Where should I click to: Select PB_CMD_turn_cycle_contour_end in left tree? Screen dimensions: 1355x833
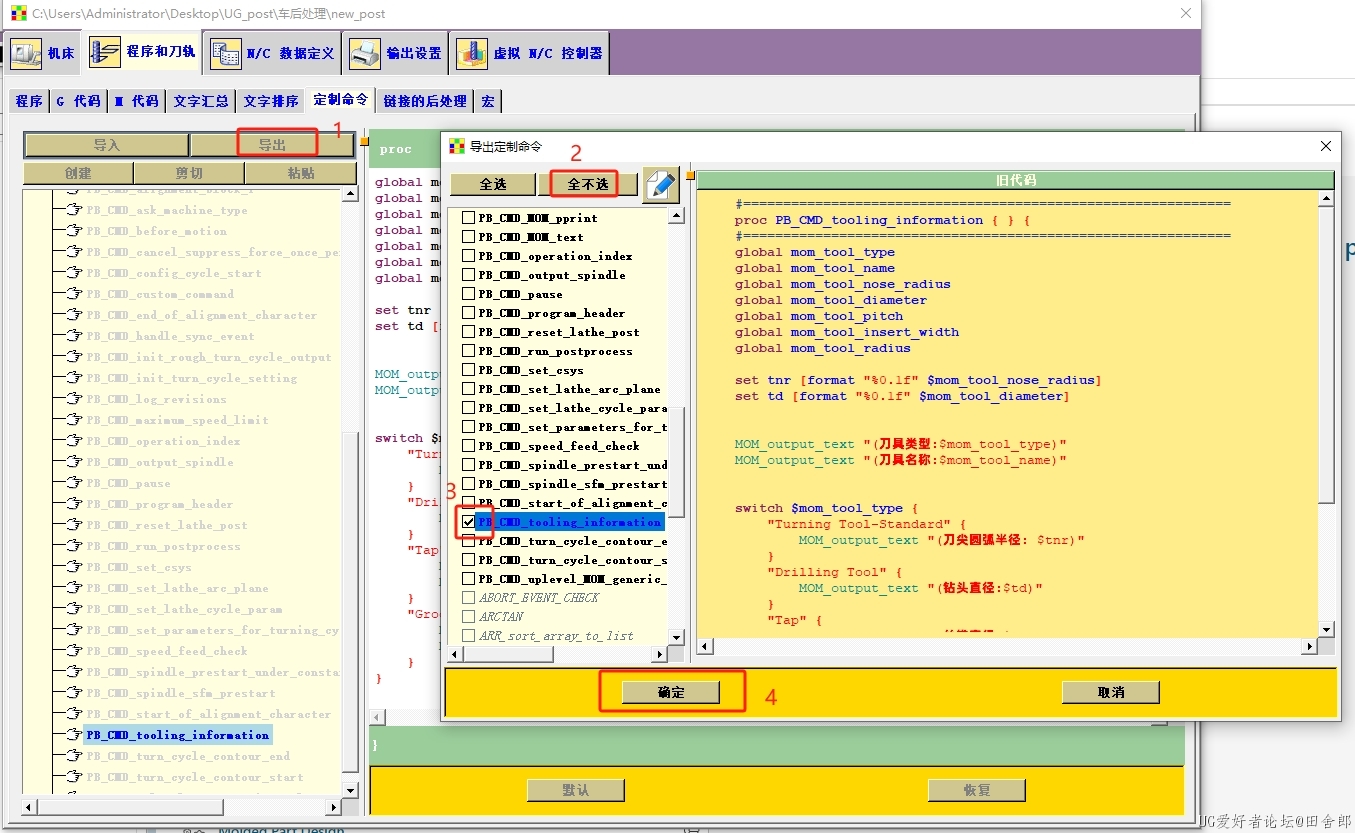[x=188, y=756]
